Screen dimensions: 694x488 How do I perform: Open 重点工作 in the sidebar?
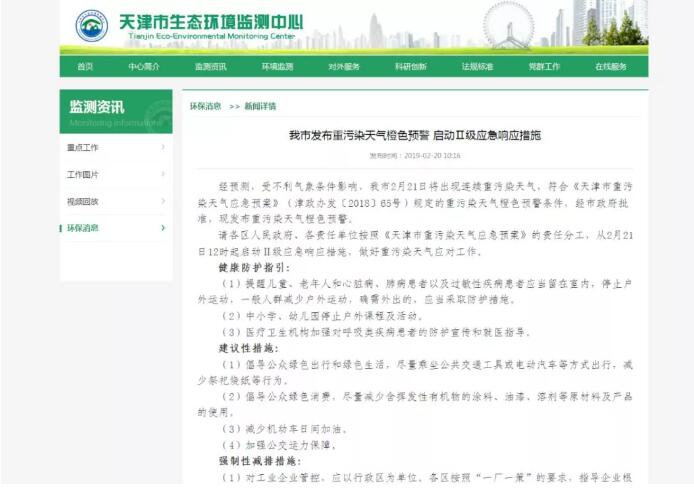point(83,147)
